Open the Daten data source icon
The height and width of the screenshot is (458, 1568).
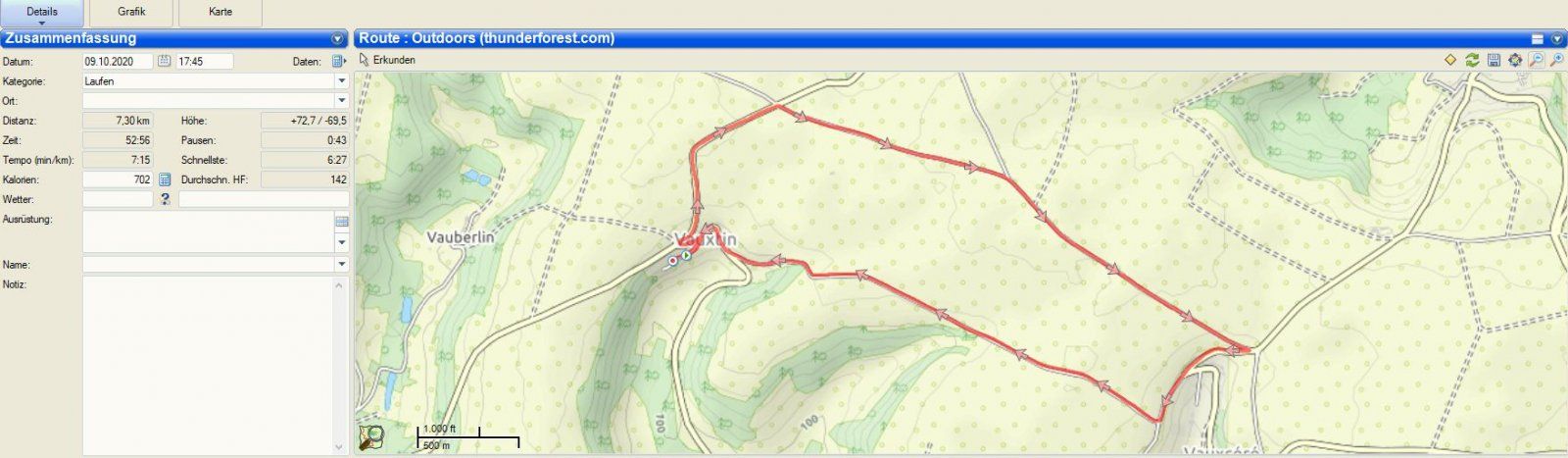pos(338,61)
